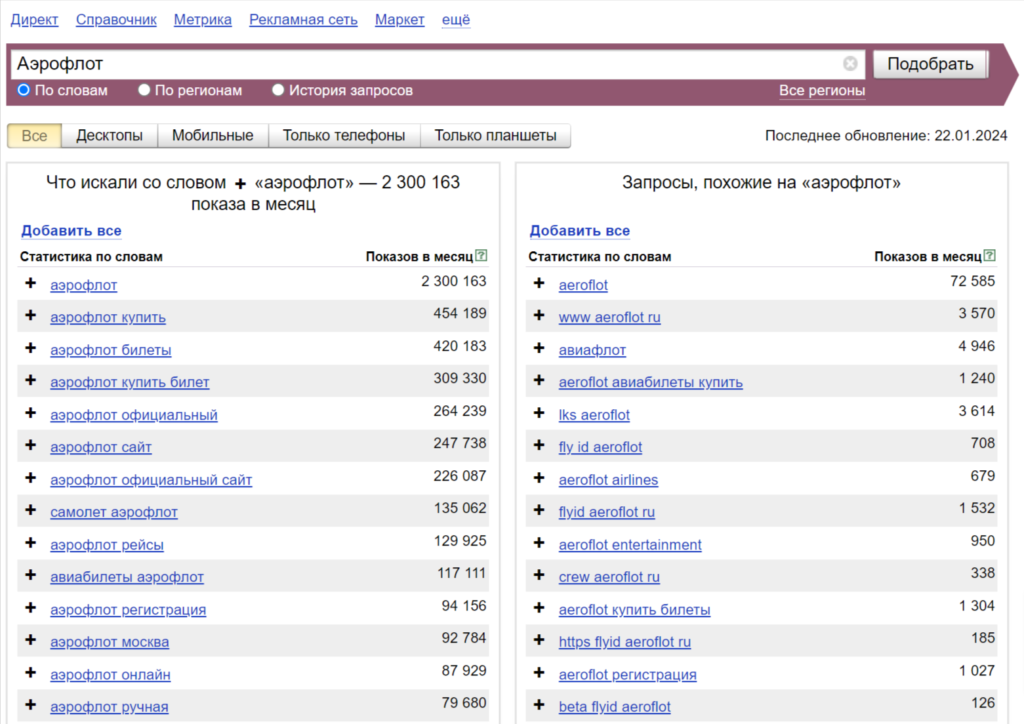Select the По словам radio button

24,90
